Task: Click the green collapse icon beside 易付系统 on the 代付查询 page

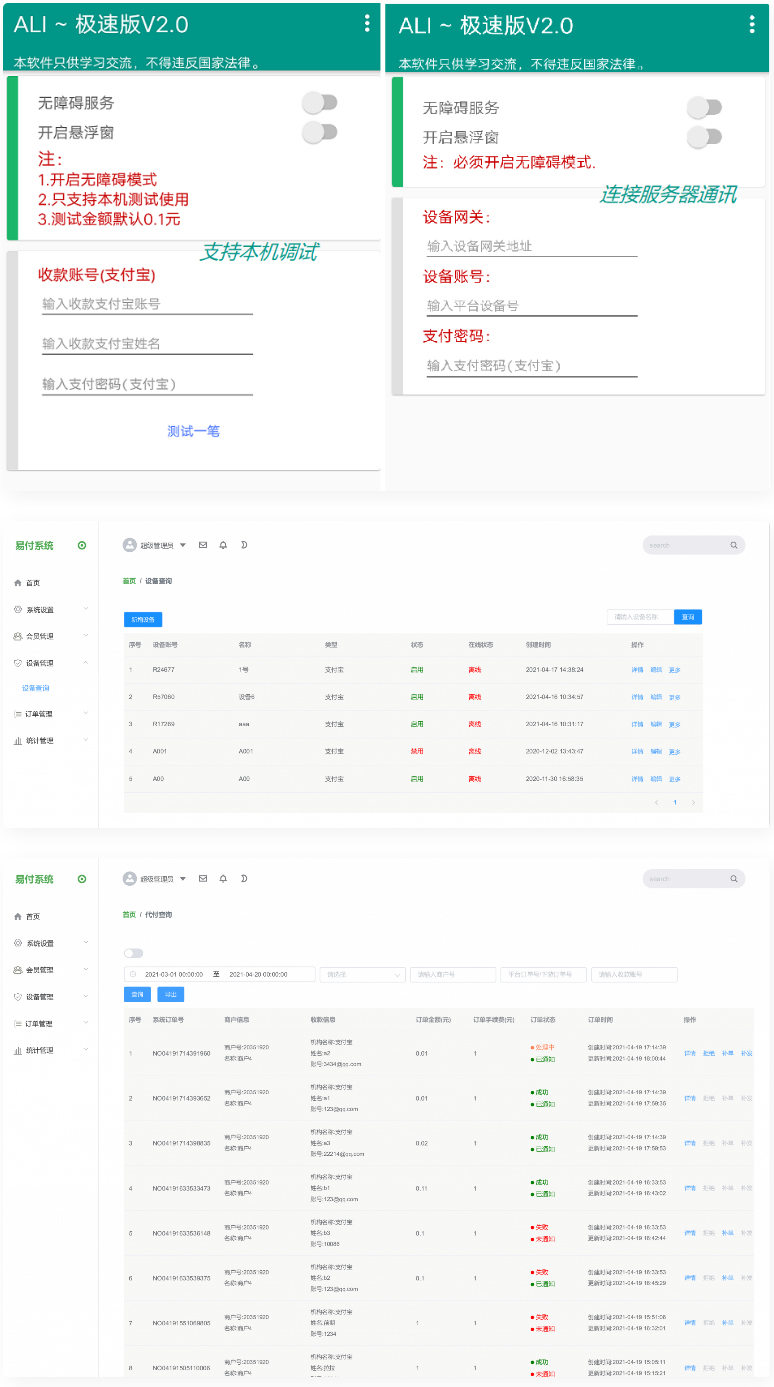Action: pos(82,879)
